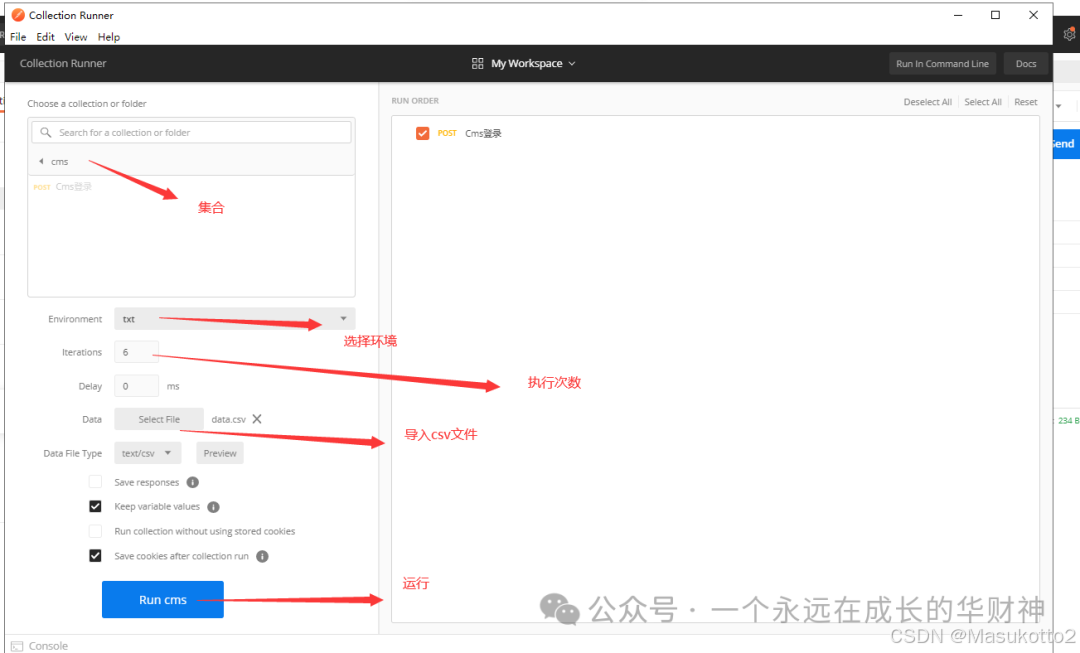The image size is (1080, 653).
Task: Click the workspace grid icon
Action: tap(477, 63)
